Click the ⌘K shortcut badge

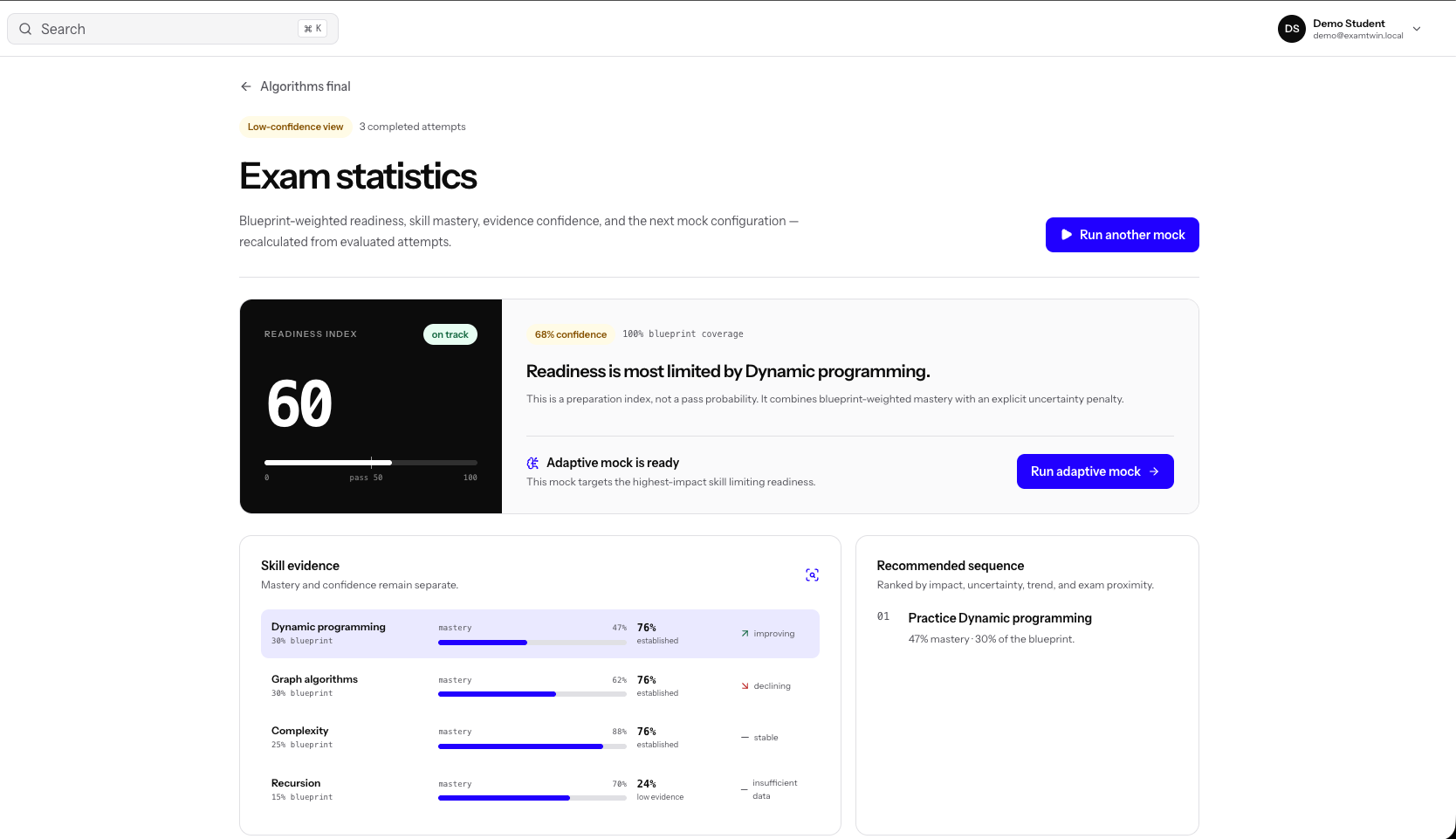click(312, 29)
